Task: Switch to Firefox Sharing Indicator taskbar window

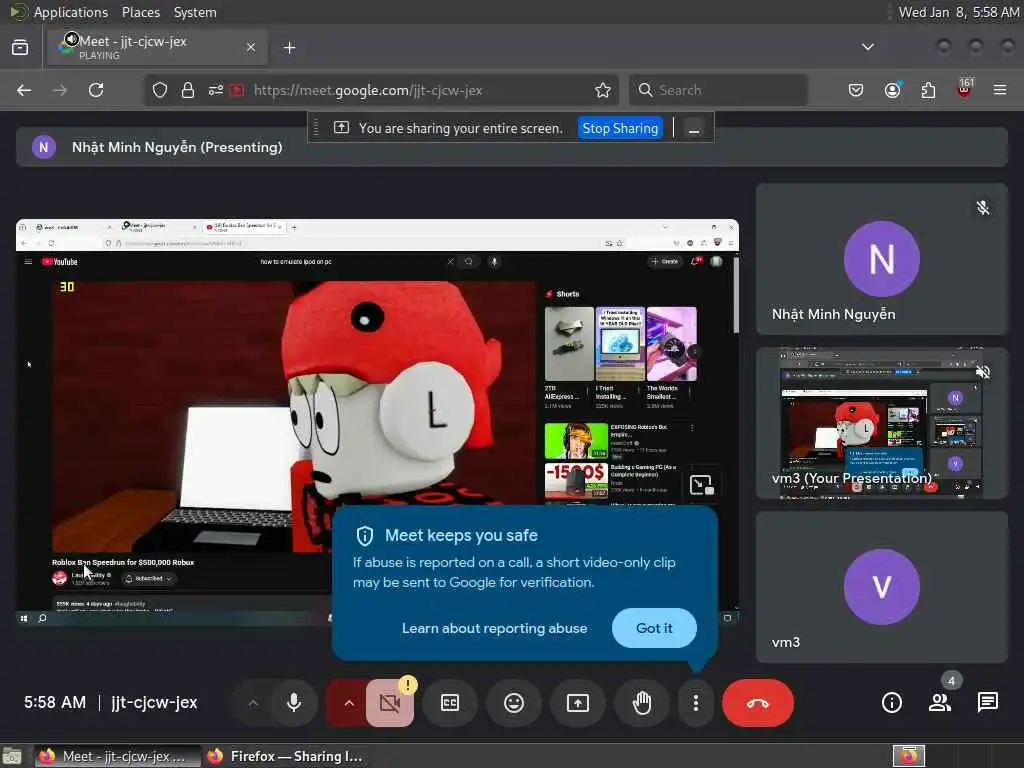Action: pyautogui.click(x=285, y=756)
